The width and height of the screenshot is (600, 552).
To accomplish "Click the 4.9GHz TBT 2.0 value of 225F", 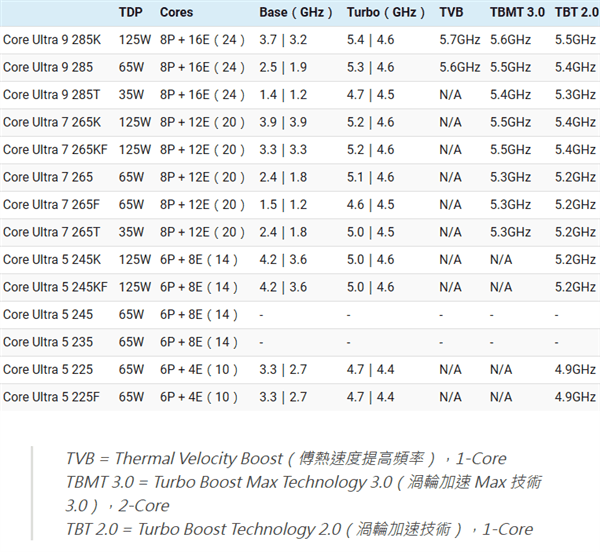I will [576, 397].
